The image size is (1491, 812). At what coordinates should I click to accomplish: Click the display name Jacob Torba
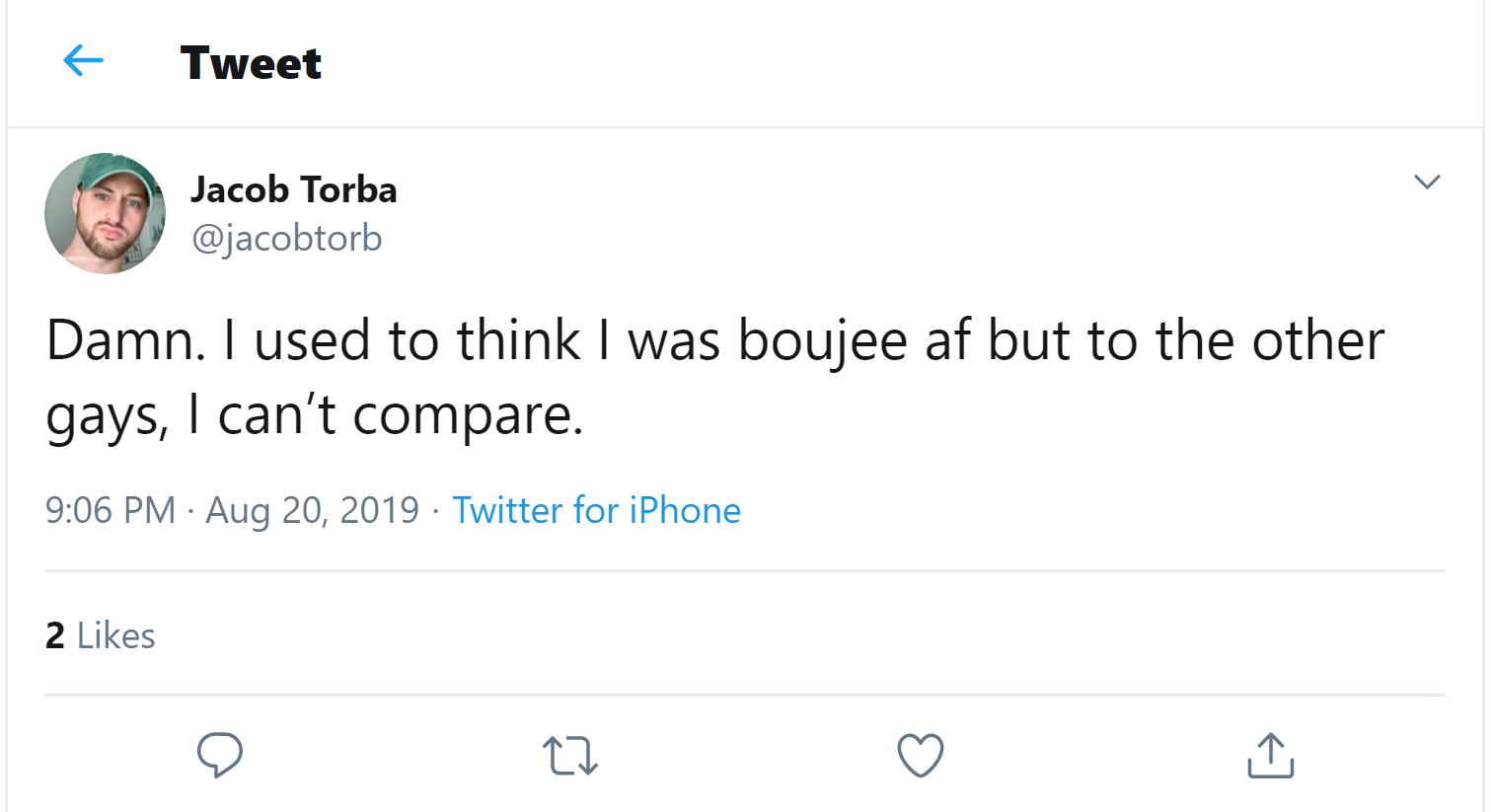tap(293, 189)
